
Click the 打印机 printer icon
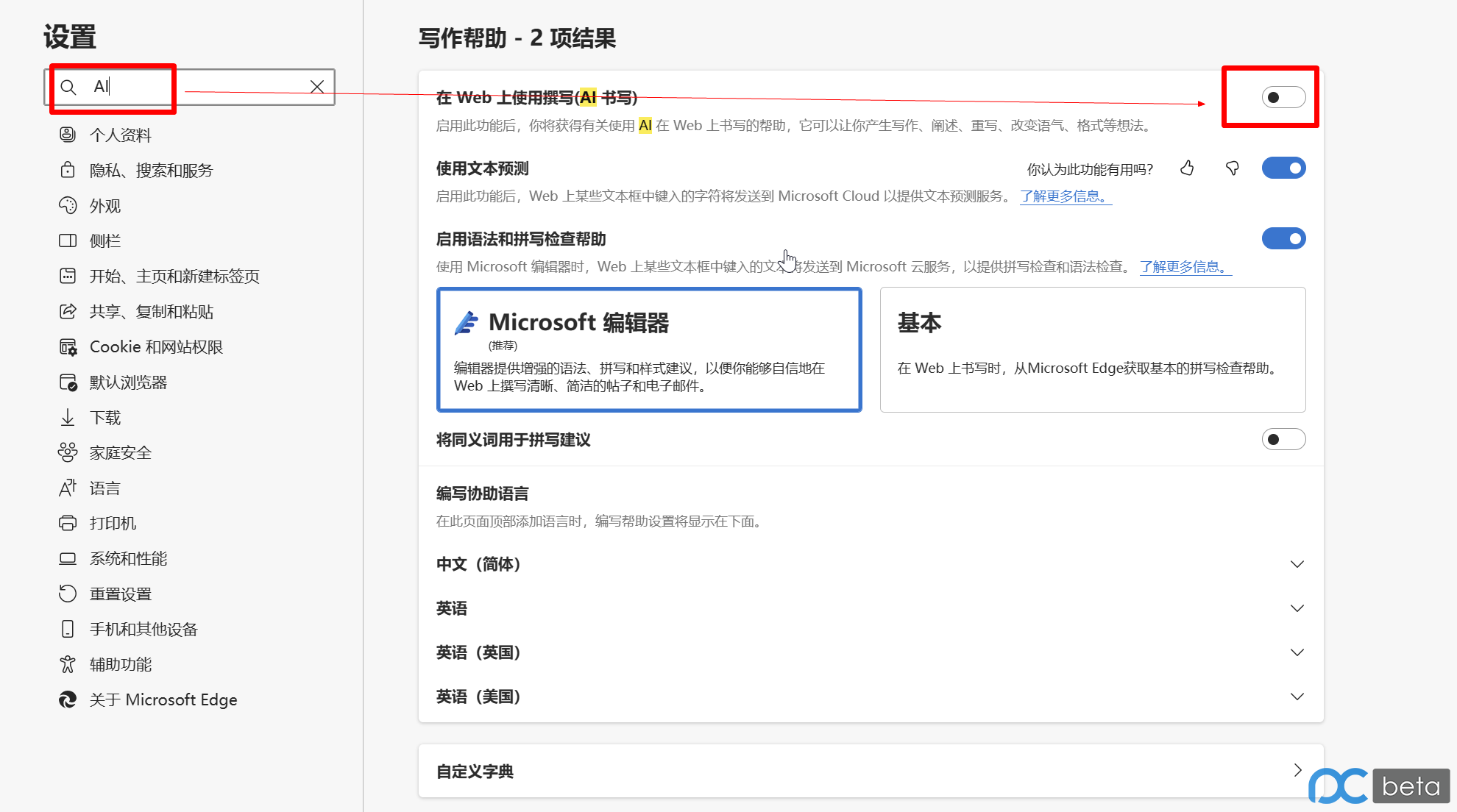click(68, 523)
